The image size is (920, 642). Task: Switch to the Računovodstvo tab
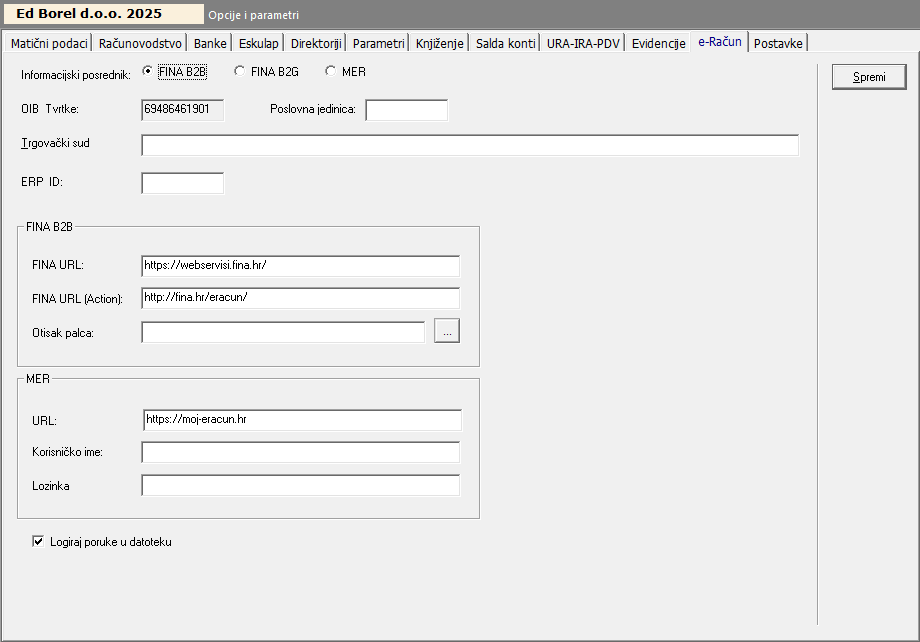140,43
